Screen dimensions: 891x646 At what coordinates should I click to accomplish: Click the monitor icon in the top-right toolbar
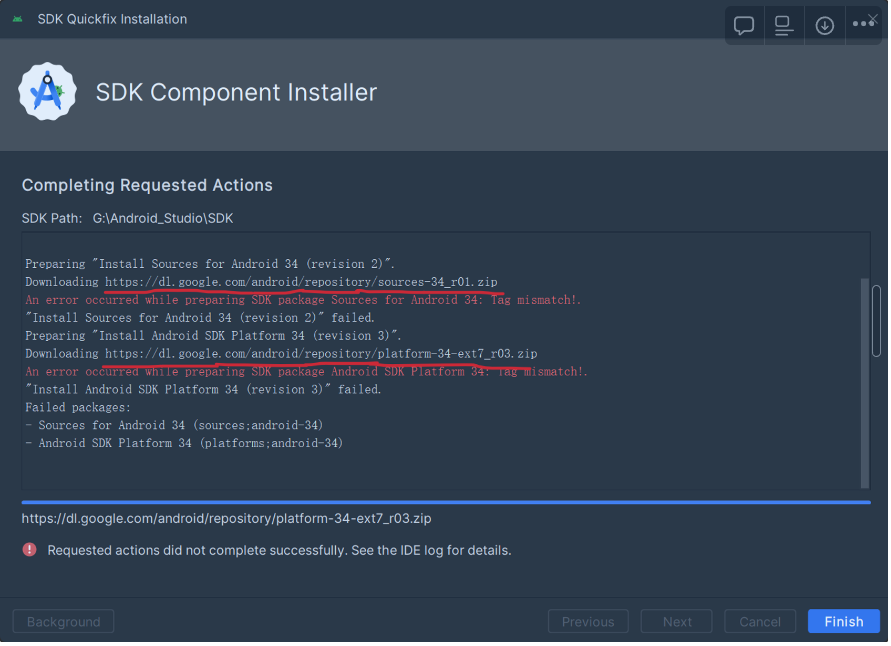[784, 26]
